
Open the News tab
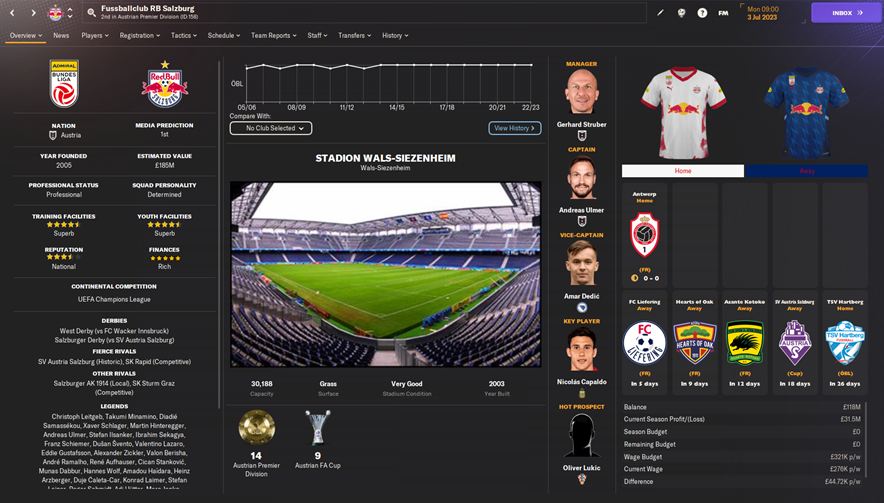[61, 35]
